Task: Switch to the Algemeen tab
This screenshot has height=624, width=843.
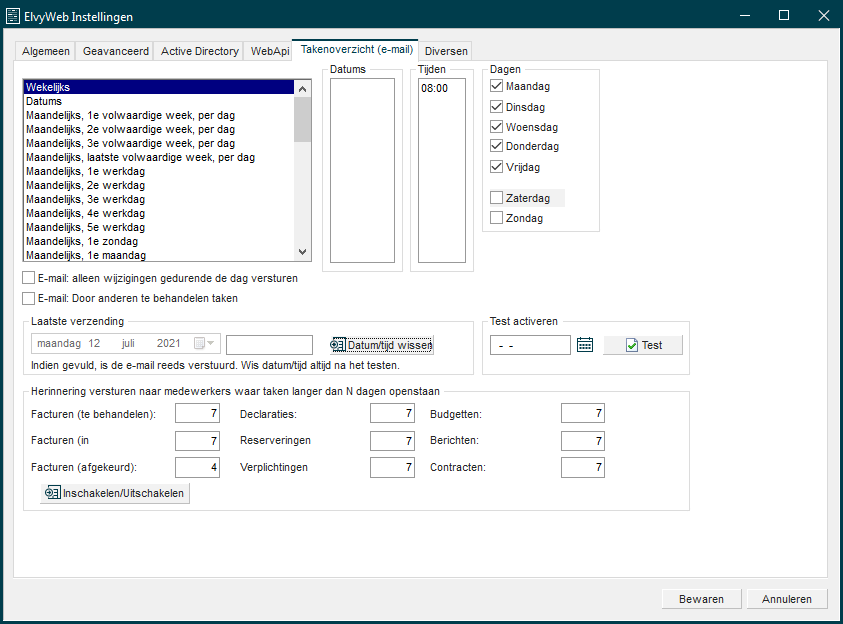Action: click(x=46, y=51)
